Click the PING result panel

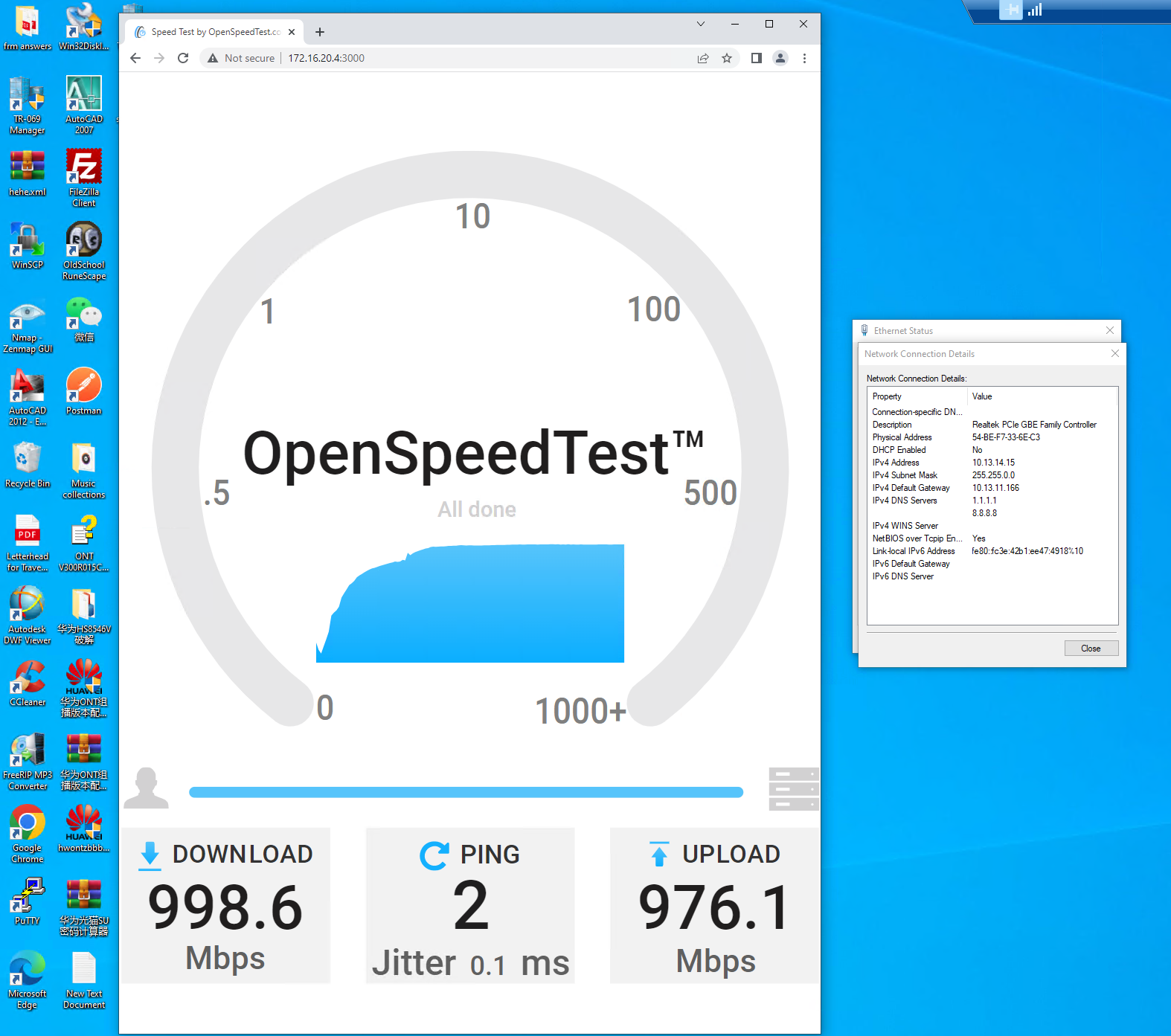(x=470, y=905)
